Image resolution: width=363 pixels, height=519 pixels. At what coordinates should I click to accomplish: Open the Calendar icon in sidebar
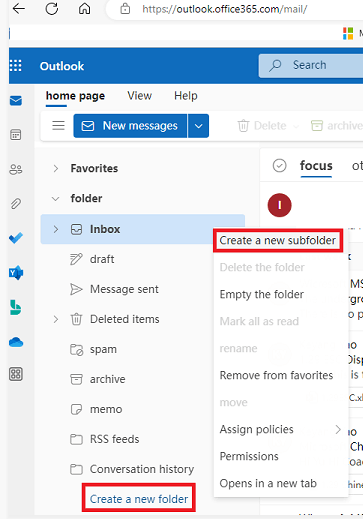[x=16, y=135]
